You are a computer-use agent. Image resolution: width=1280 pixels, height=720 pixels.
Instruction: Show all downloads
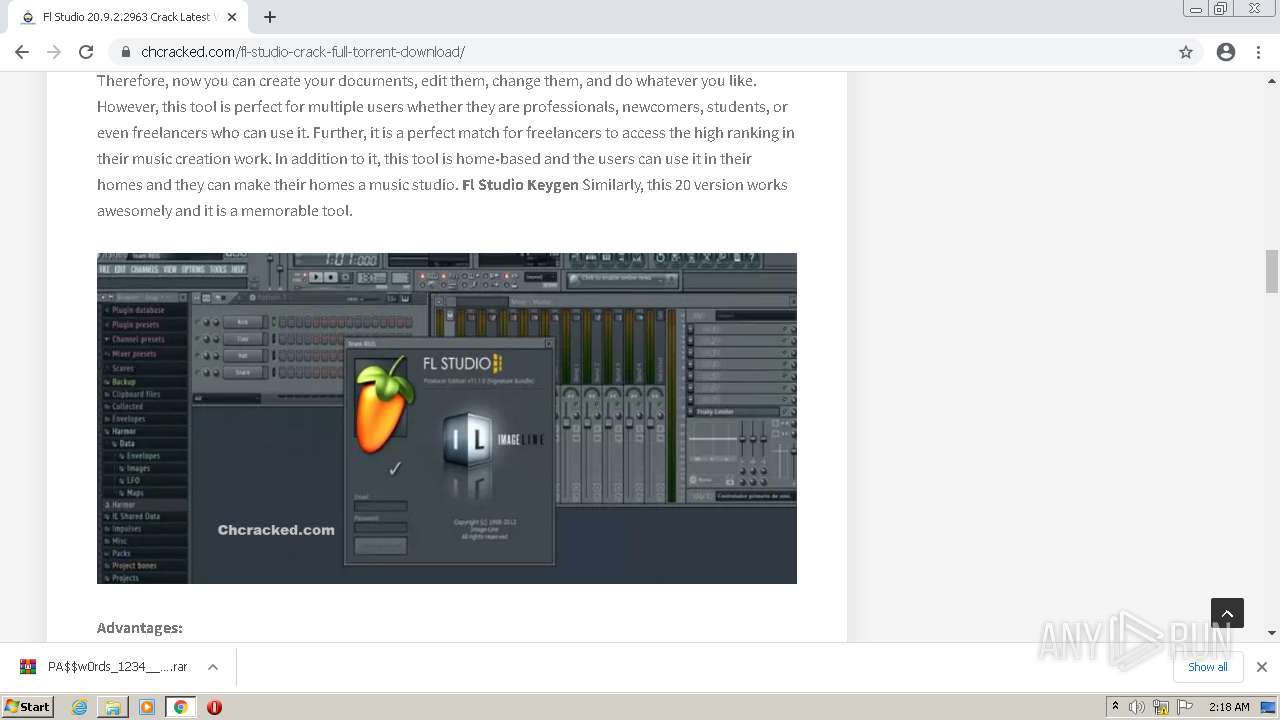click(x=1208, y=667)
